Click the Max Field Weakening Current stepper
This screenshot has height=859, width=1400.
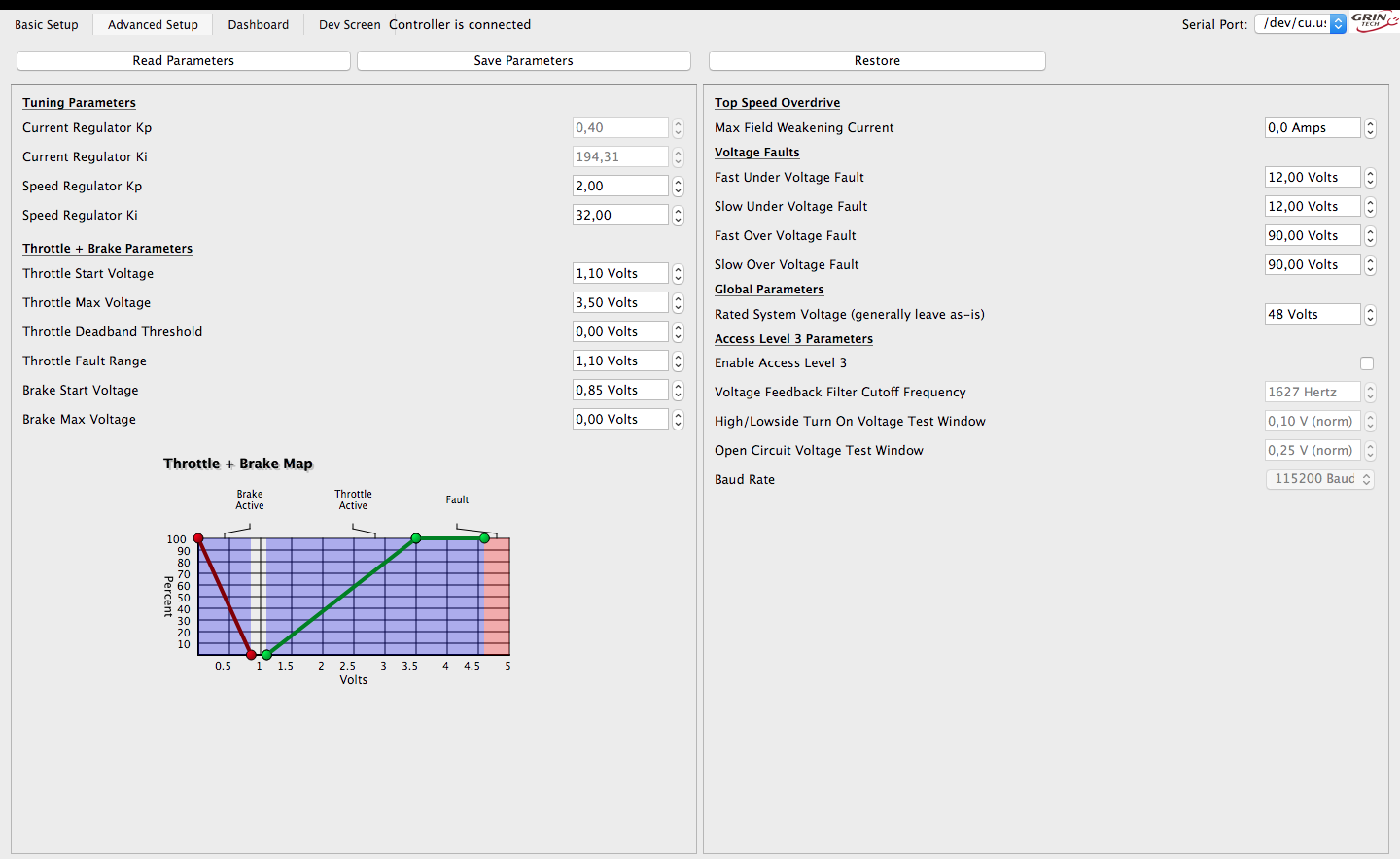tap(1370, 128)
